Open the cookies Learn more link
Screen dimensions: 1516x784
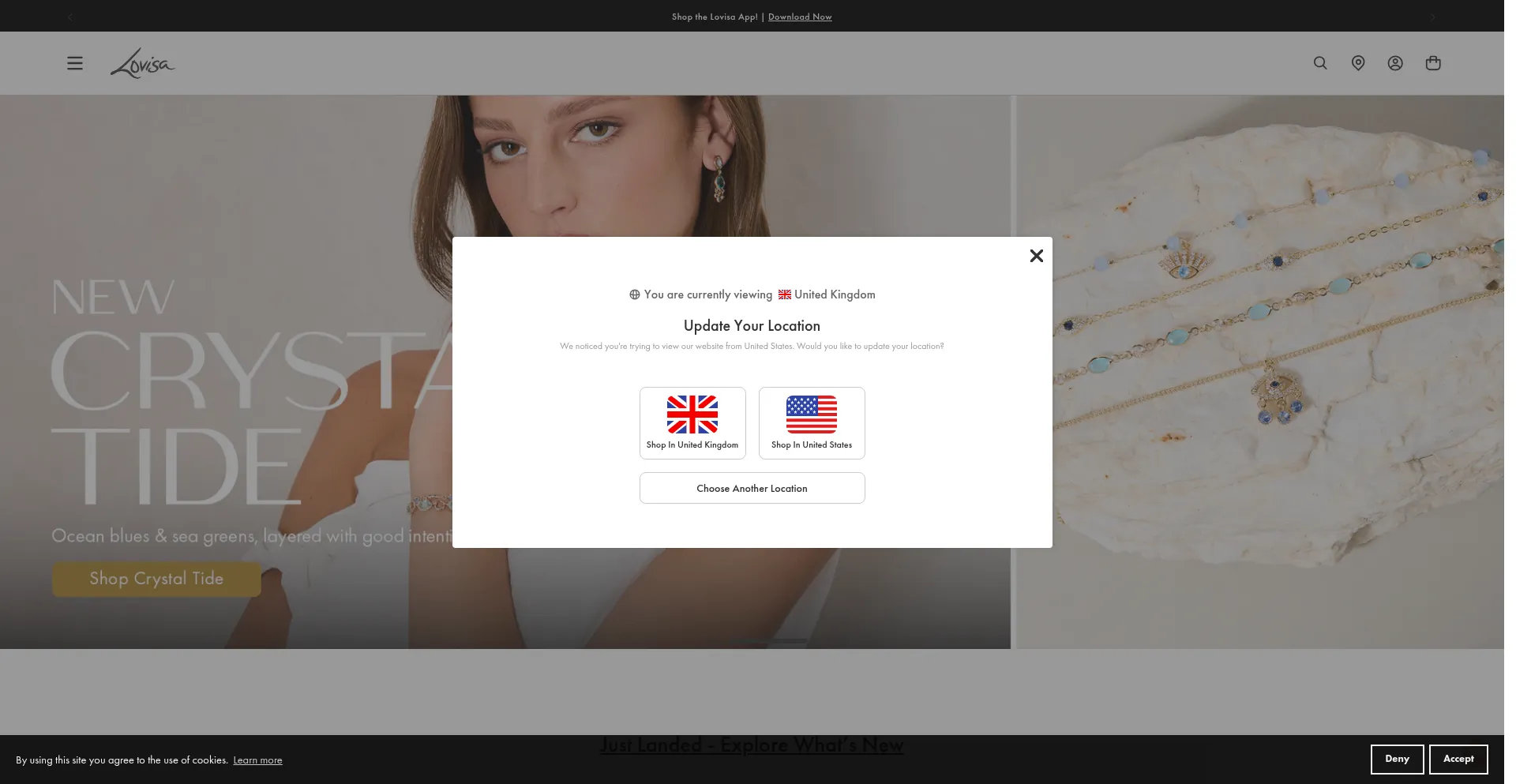(257, 760)
